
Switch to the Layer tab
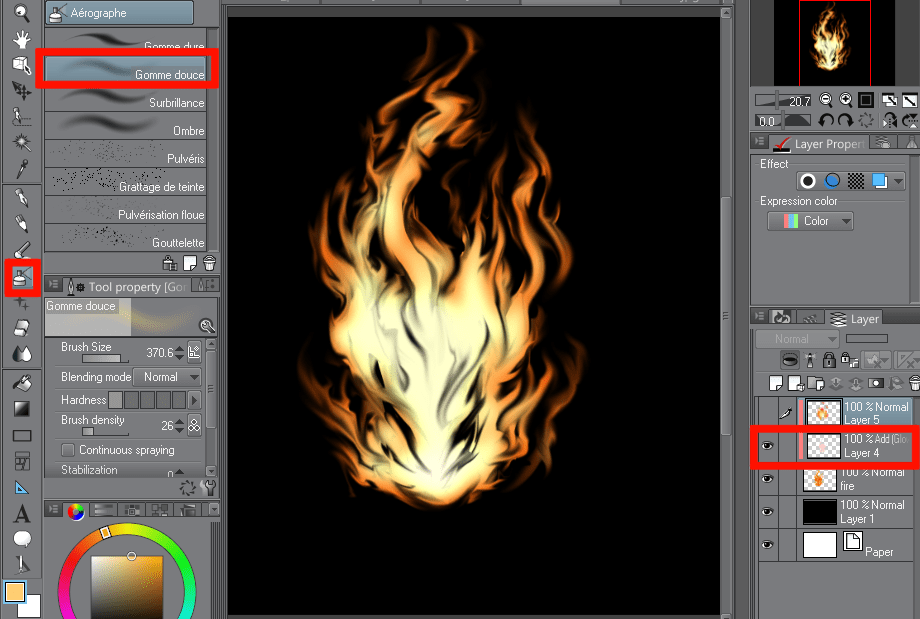click(854, 319)
